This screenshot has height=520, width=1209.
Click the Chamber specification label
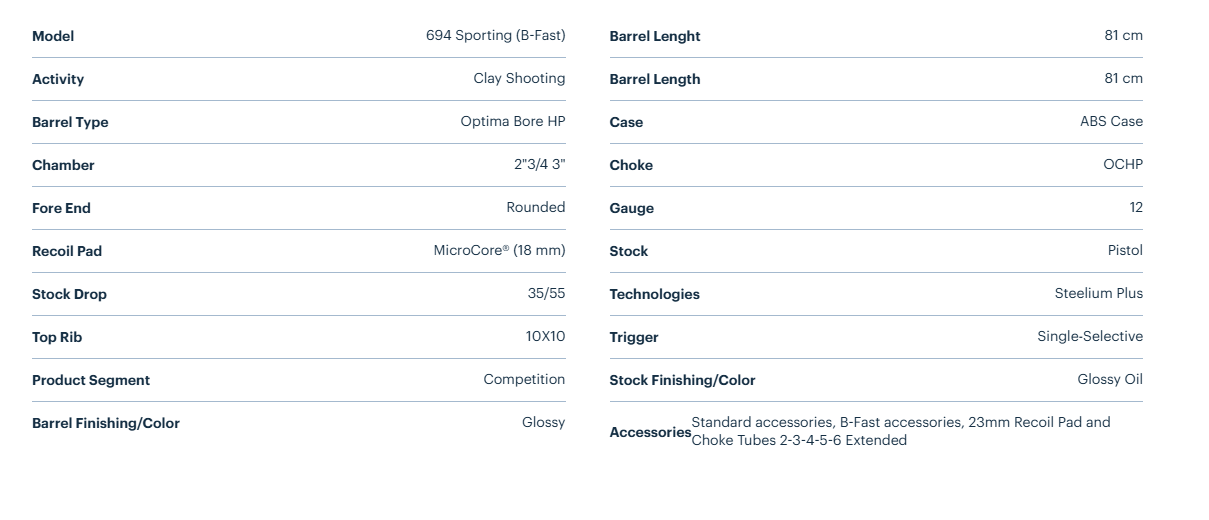click(63, 165)
